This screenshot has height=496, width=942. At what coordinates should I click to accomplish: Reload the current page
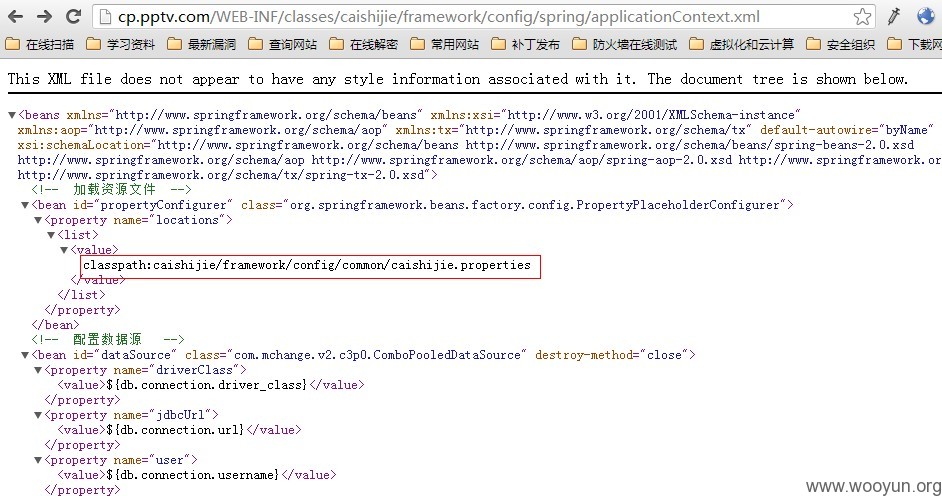pyautogui.click(x=73, y=16)
